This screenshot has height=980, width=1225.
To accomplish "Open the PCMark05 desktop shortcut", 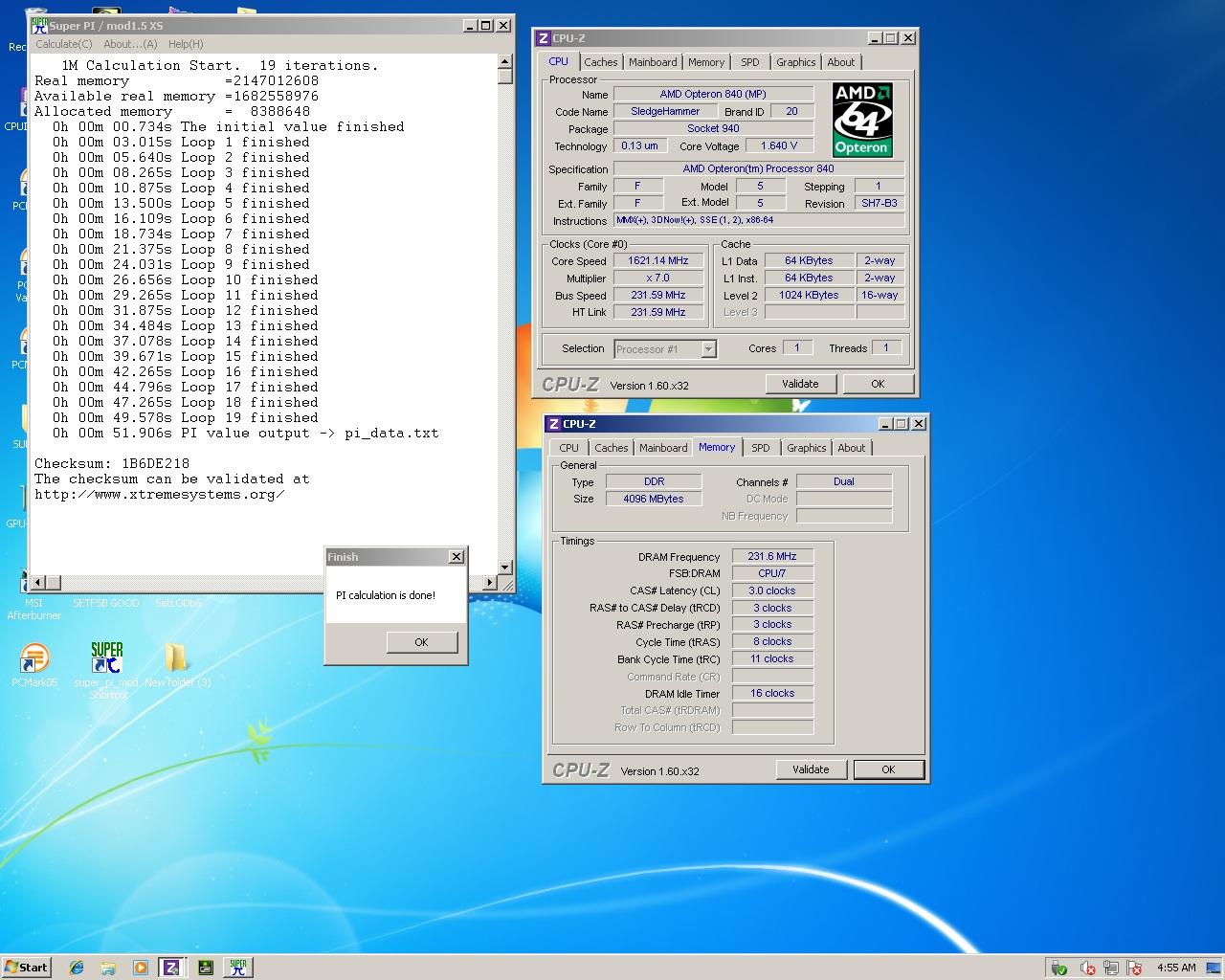I will pyautogui.click(x=34, y=665).
